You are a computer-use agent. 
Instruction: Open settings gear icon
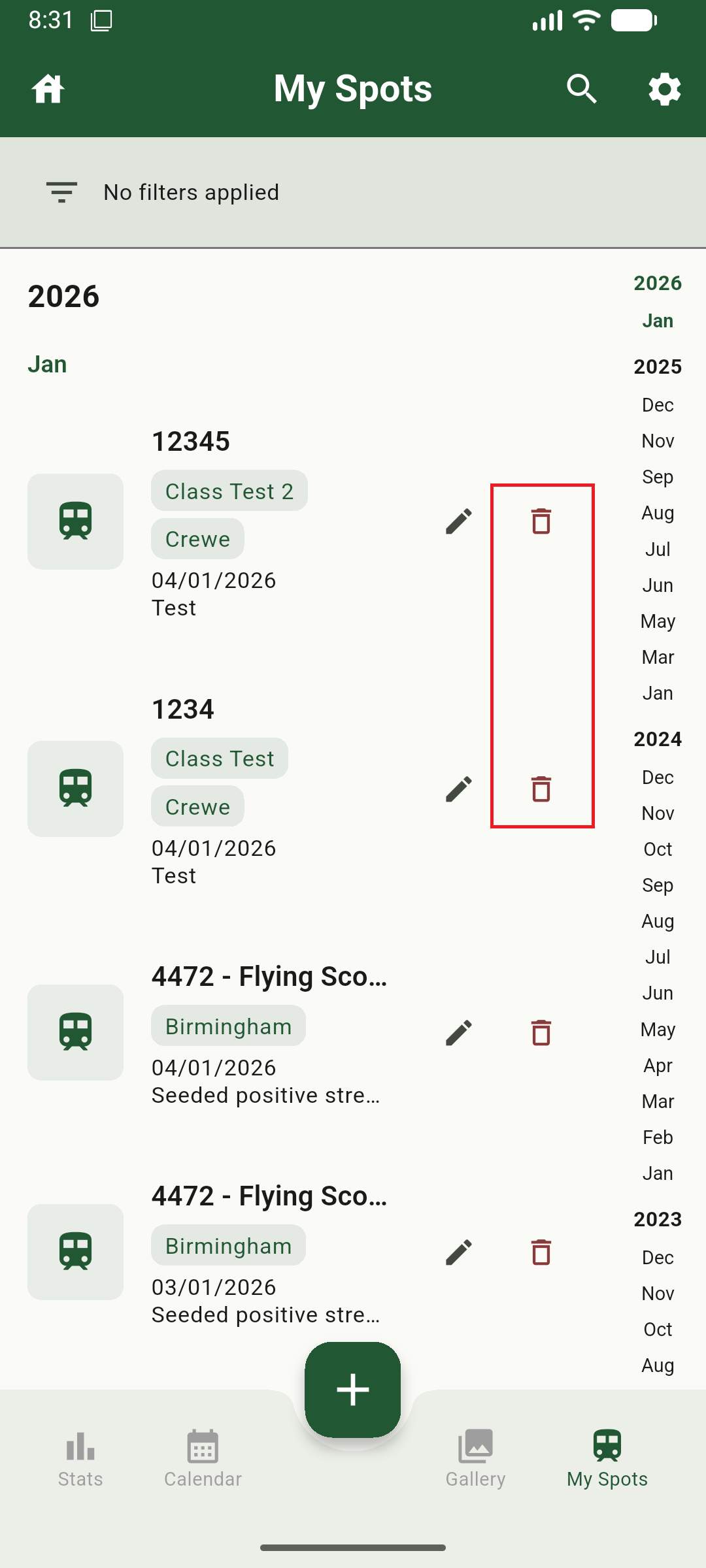coord(664,89)
